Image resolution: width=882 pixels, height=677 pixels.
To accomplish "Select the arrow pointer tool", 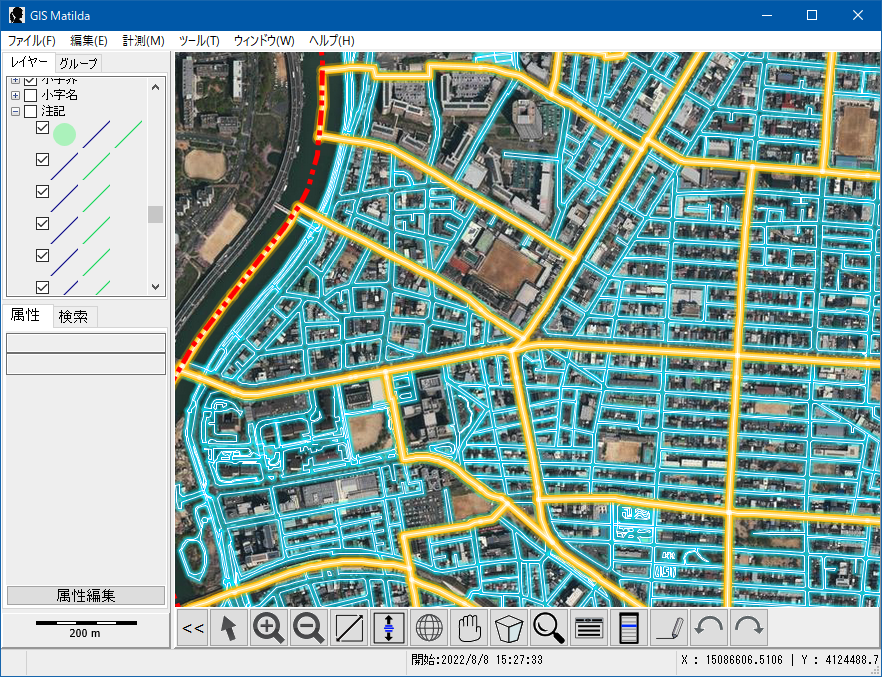I will pyautogui.click(x=229, y=628).
